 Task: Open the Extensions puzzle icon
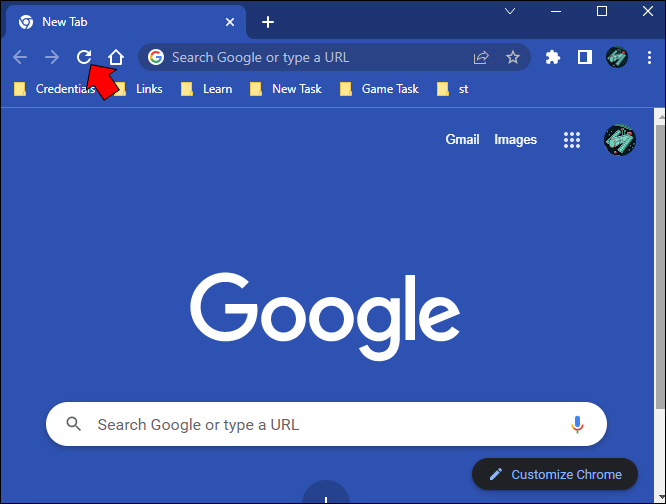click(553, 57)
